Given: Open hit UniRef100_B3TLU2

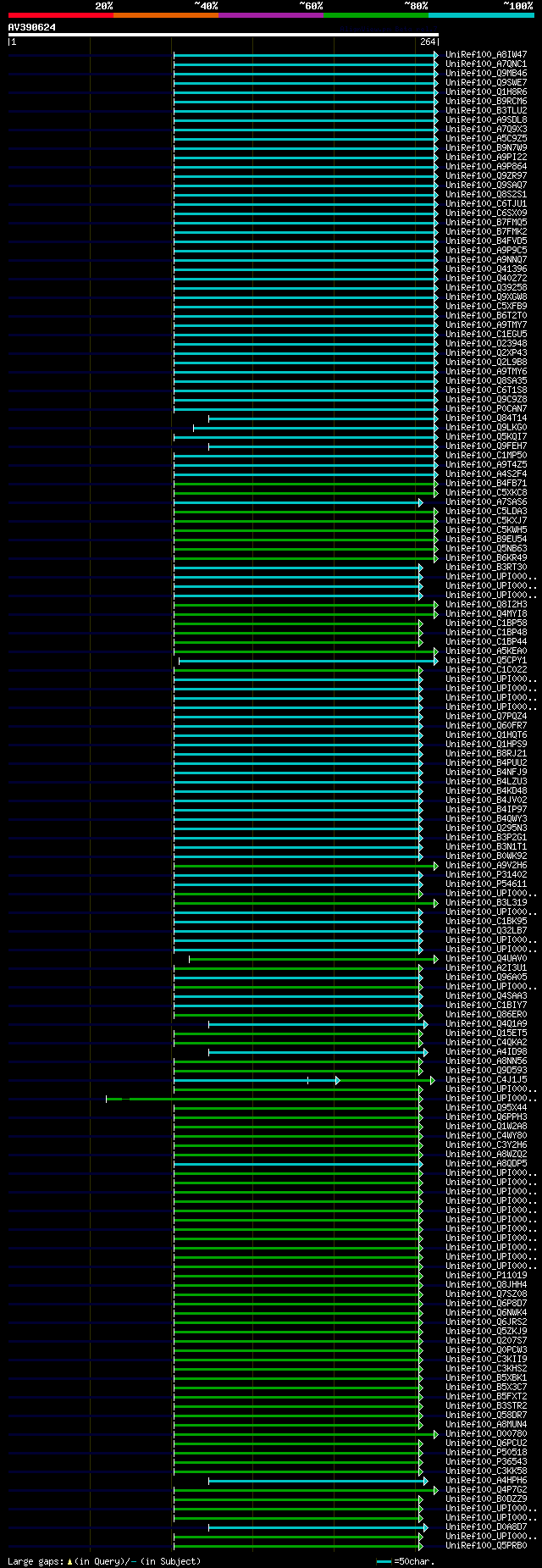Looking at the screenshot, I should click(486, 110).
